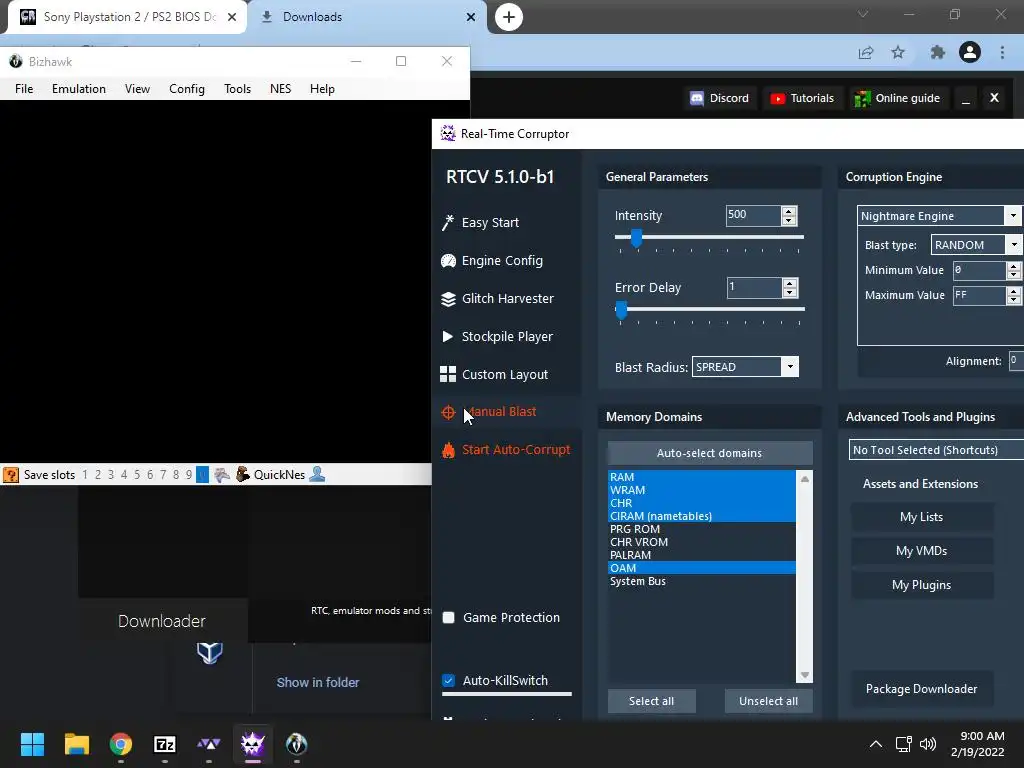Show hidden system tray icons chevron
1024x768 pixels.
(x=876, y=744)
